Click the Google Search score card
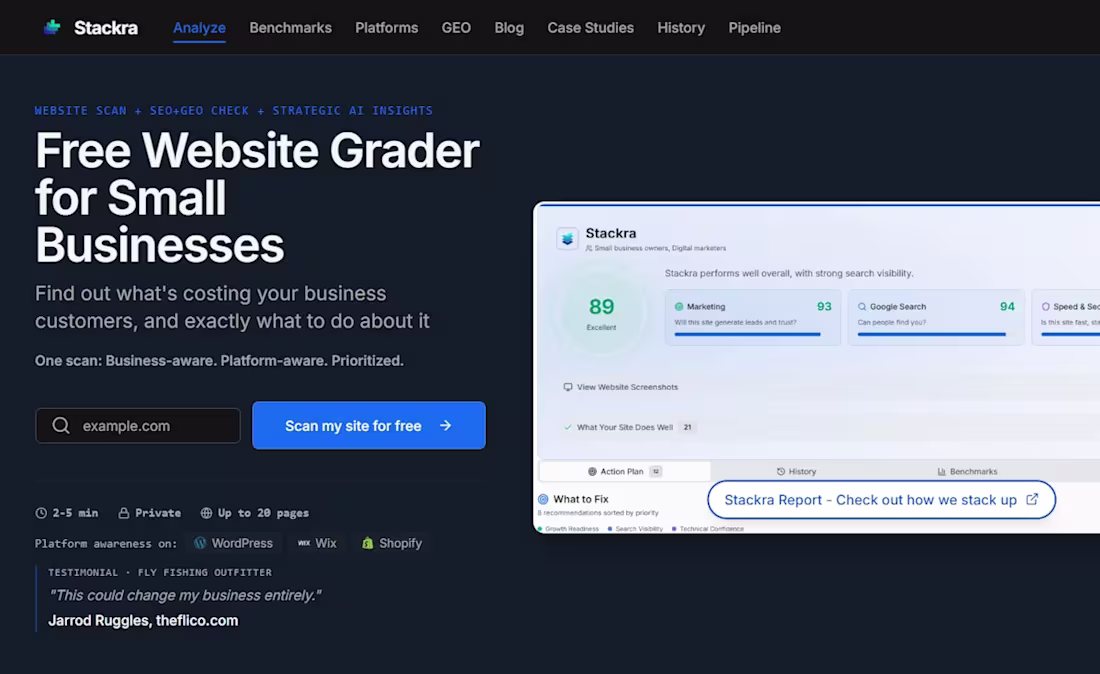This screenshot has height=674, width=1100. click(x=936, y=317)
